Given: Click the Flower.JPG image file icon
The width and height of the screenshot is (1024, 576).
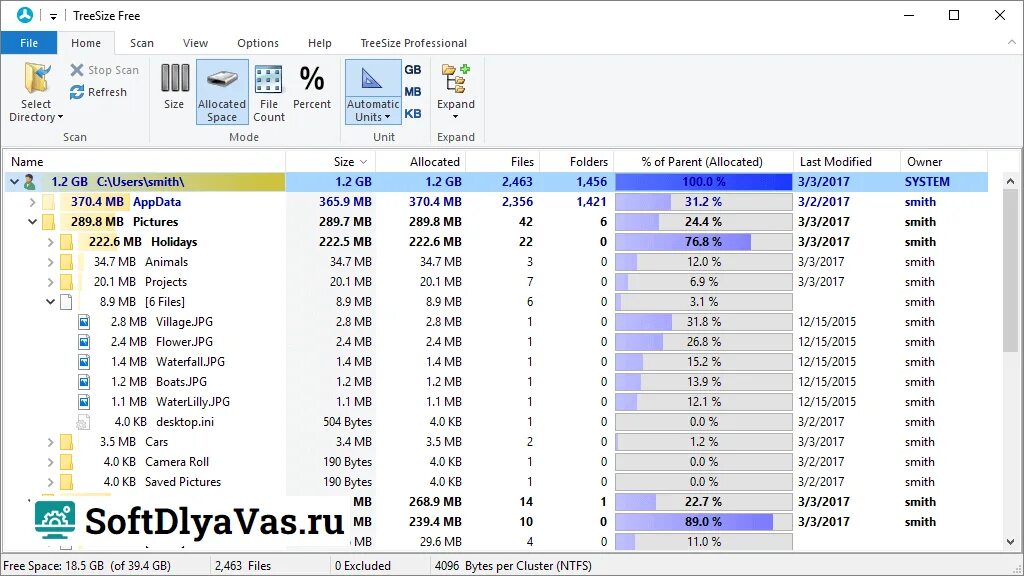Looking at the screenshot, I should point(84,342).
